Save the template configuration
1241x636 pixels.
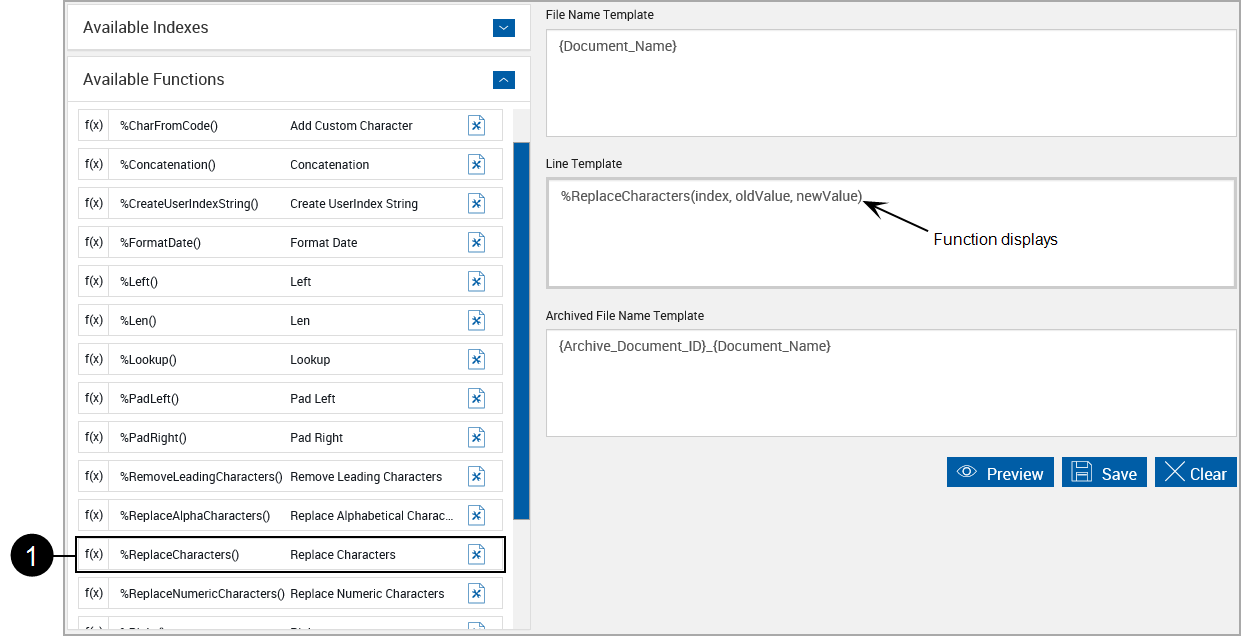(1104, 473)
